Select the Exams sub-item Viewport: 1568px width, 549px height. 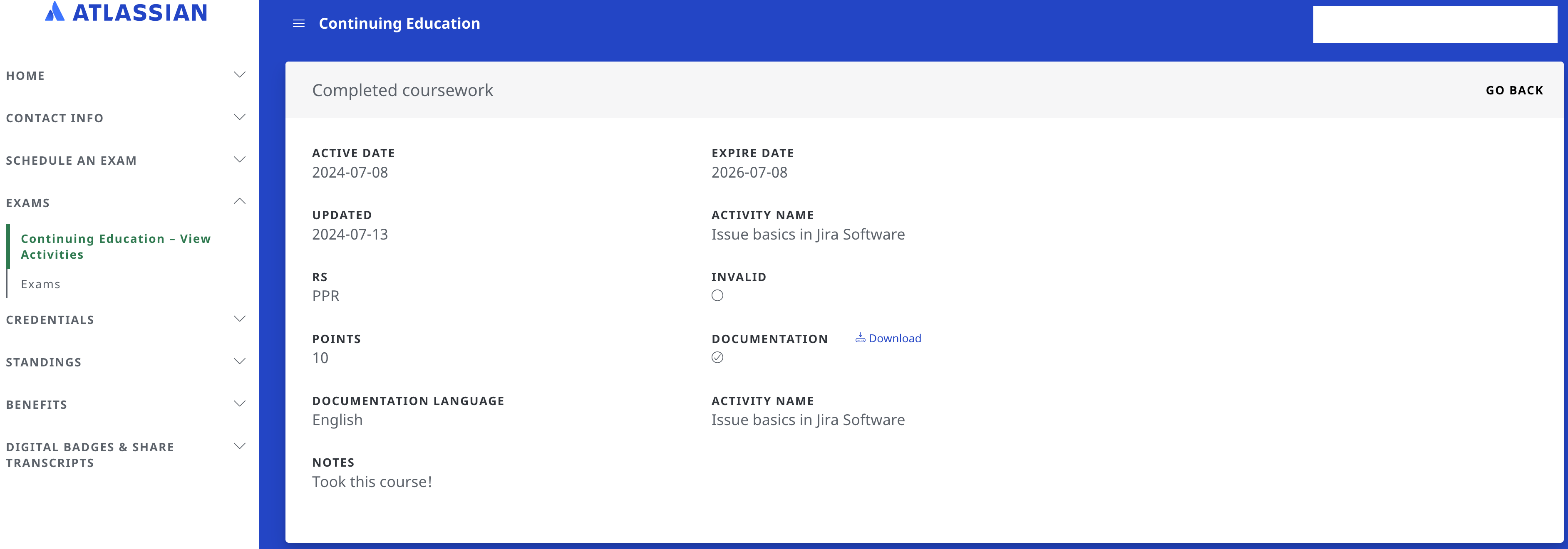[x=41, y=284]
